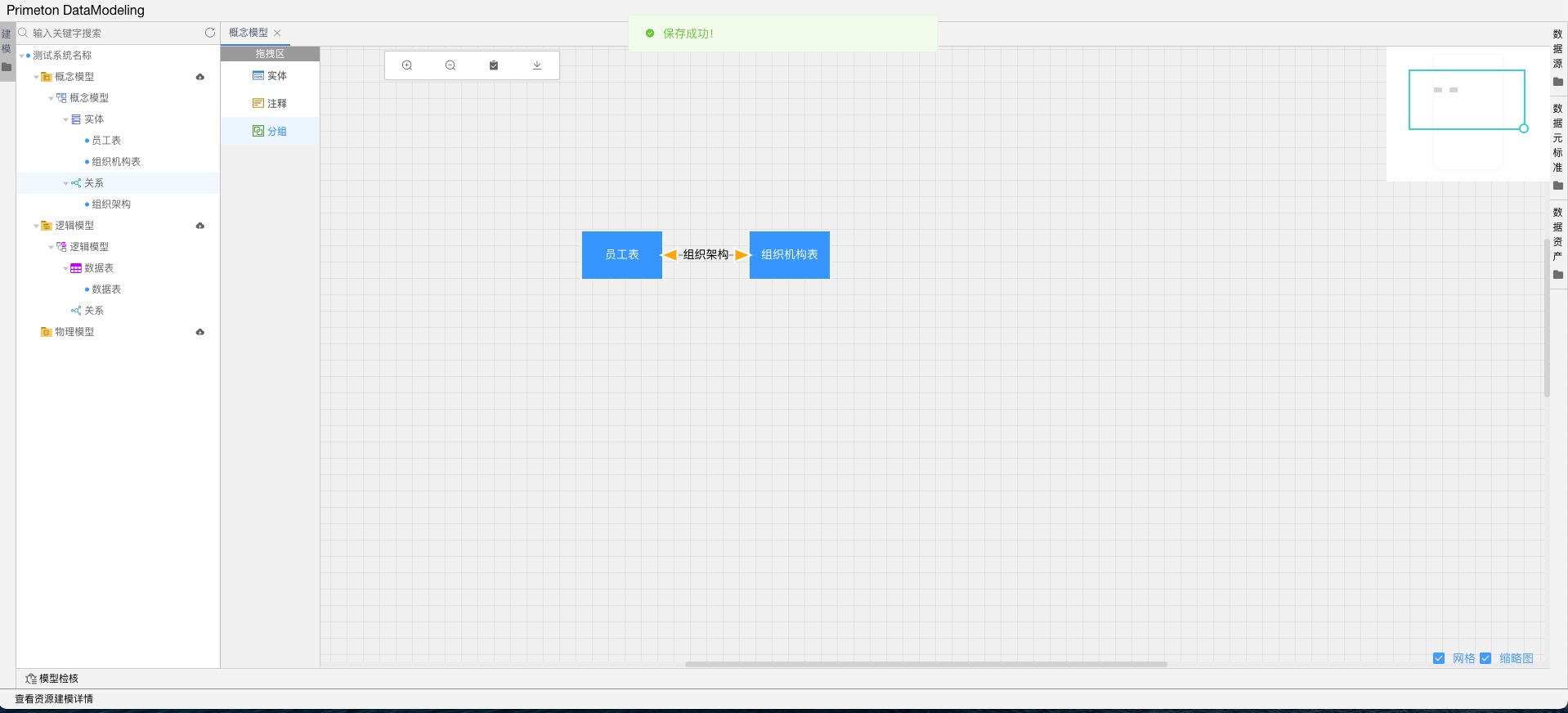This screenshot has width=1568, height=713.
Task: Click the 实体 entity icon in drag area
Action: (258, 76)
